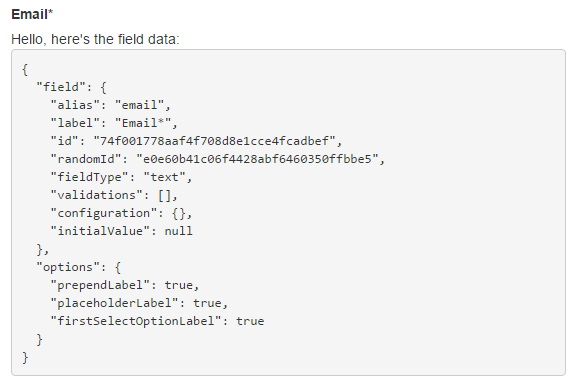The image size is (576, 386).
Task: Click the null value of initialValue
Action: tap(179, 231)
